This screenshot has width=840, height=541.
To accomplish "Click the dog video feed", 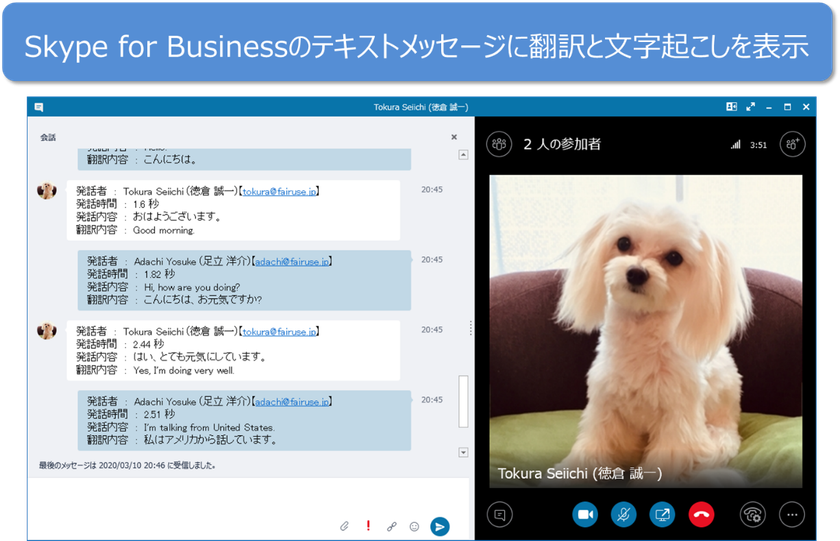I will [646, 331].
